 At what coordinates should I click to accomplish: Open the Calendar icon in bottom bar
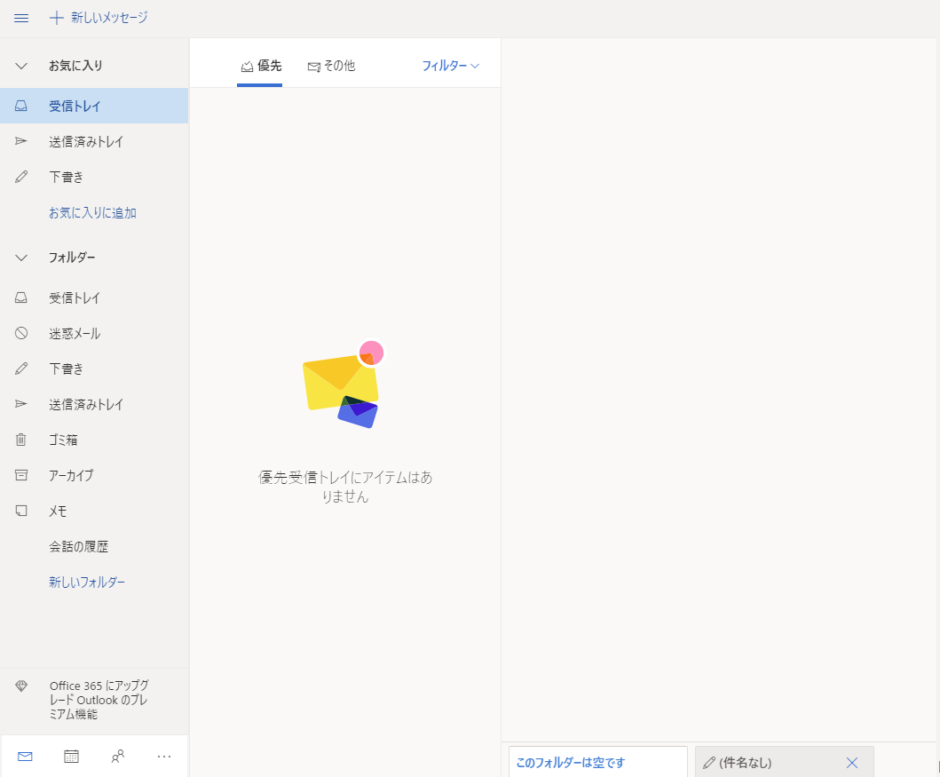71,756
